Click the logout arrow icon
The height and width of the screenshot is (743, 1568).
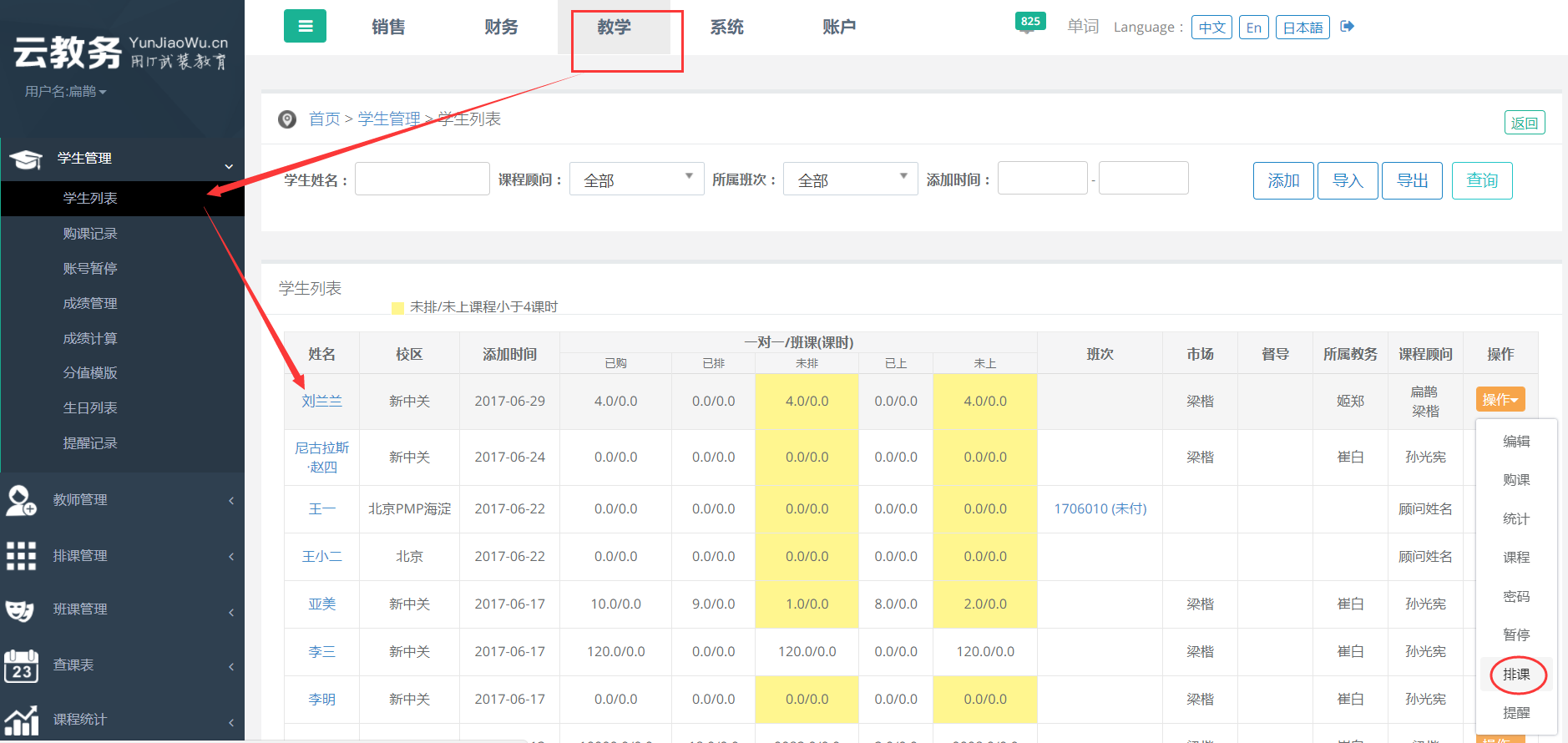[1347, 27]
